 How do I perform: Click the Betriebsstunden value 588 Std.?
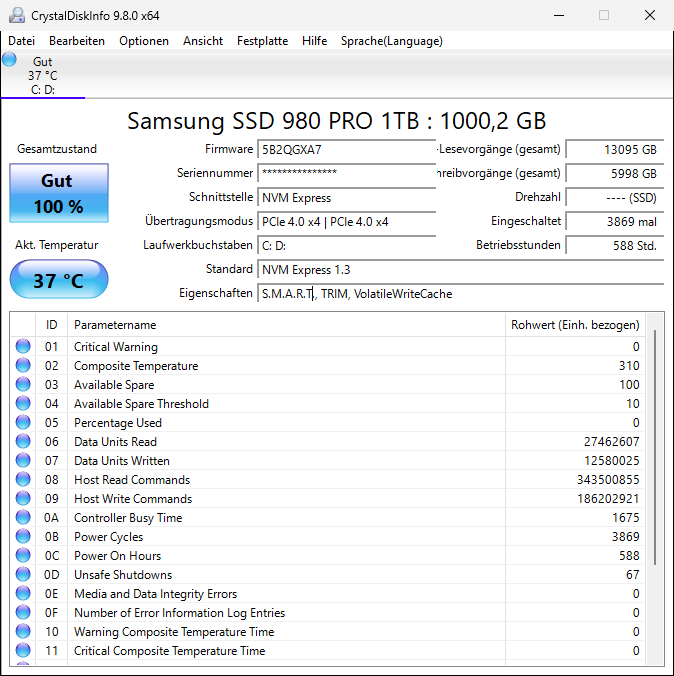614,246
